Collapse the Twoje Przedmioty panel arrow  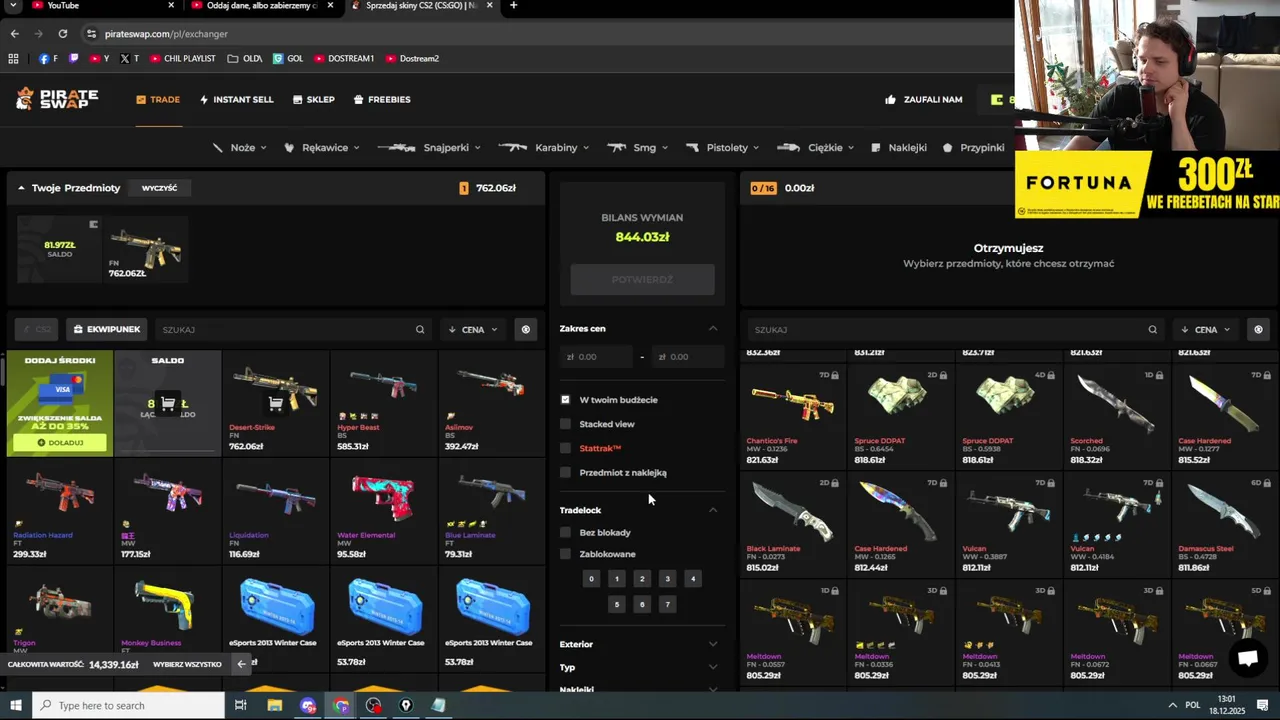click(x=21, y=188)
